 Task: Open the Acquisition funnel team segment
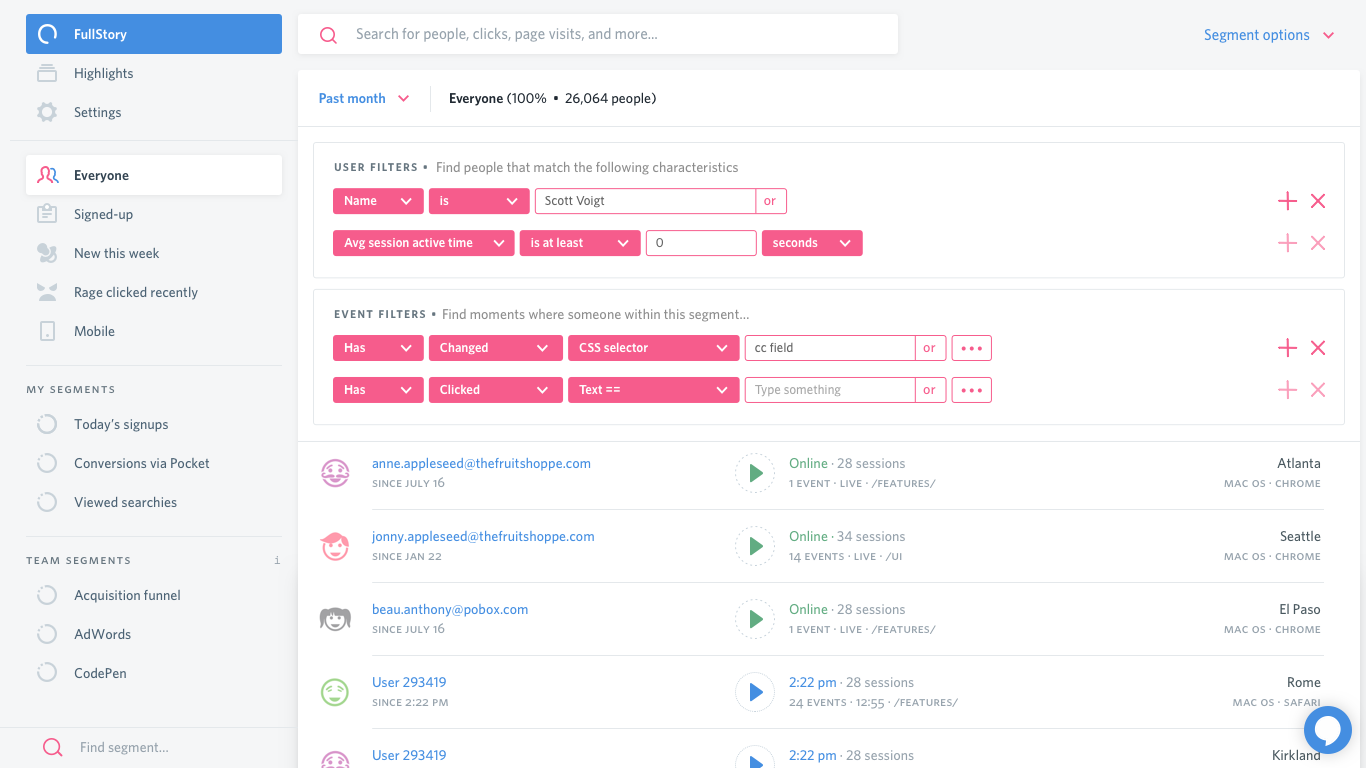tap(127, 595)
